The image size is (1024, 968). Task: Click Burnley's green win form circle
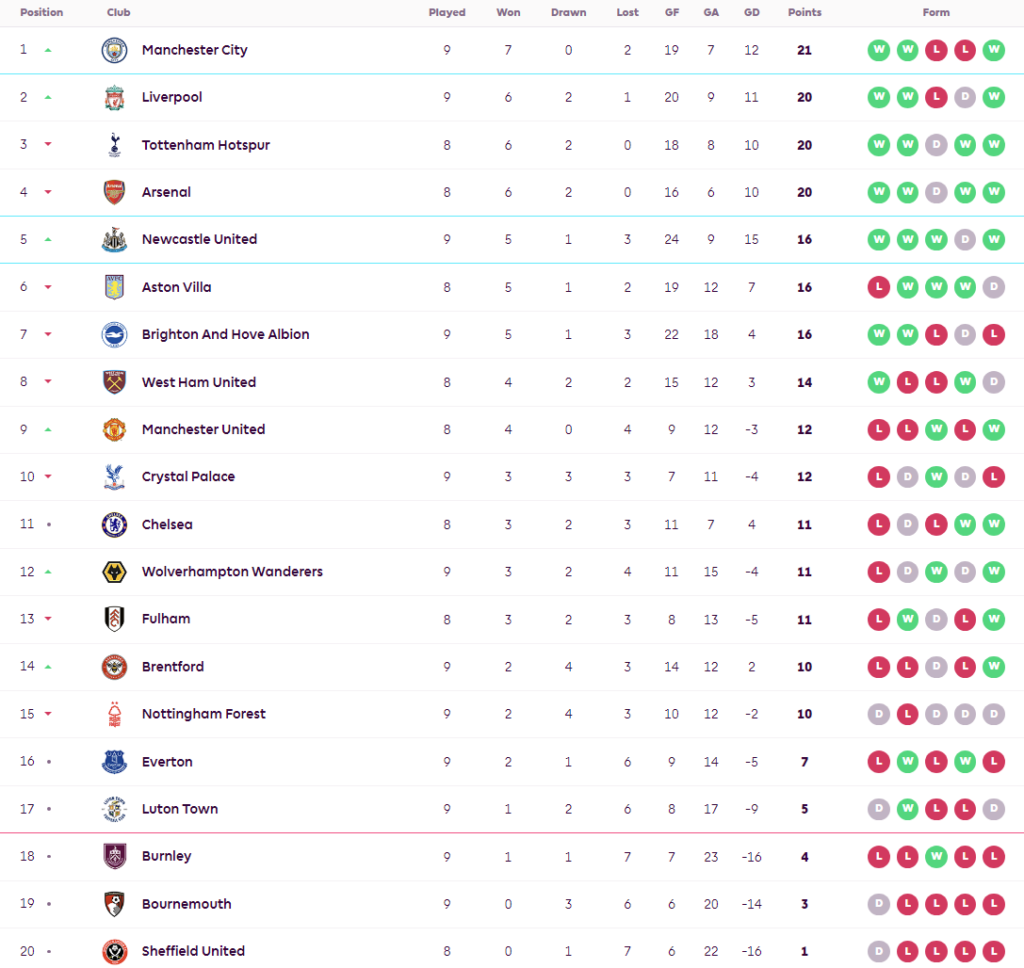(936, 856)
